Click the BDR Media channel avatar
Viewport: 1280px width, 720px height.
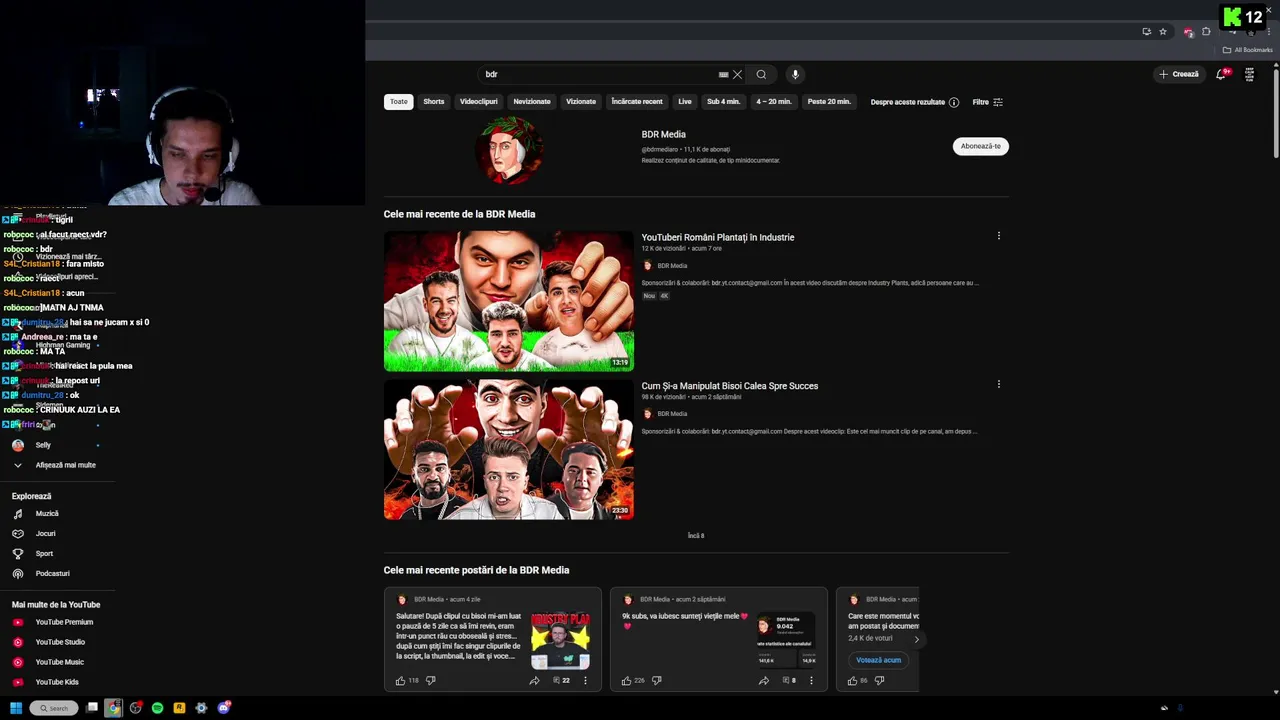coord(509,151)
